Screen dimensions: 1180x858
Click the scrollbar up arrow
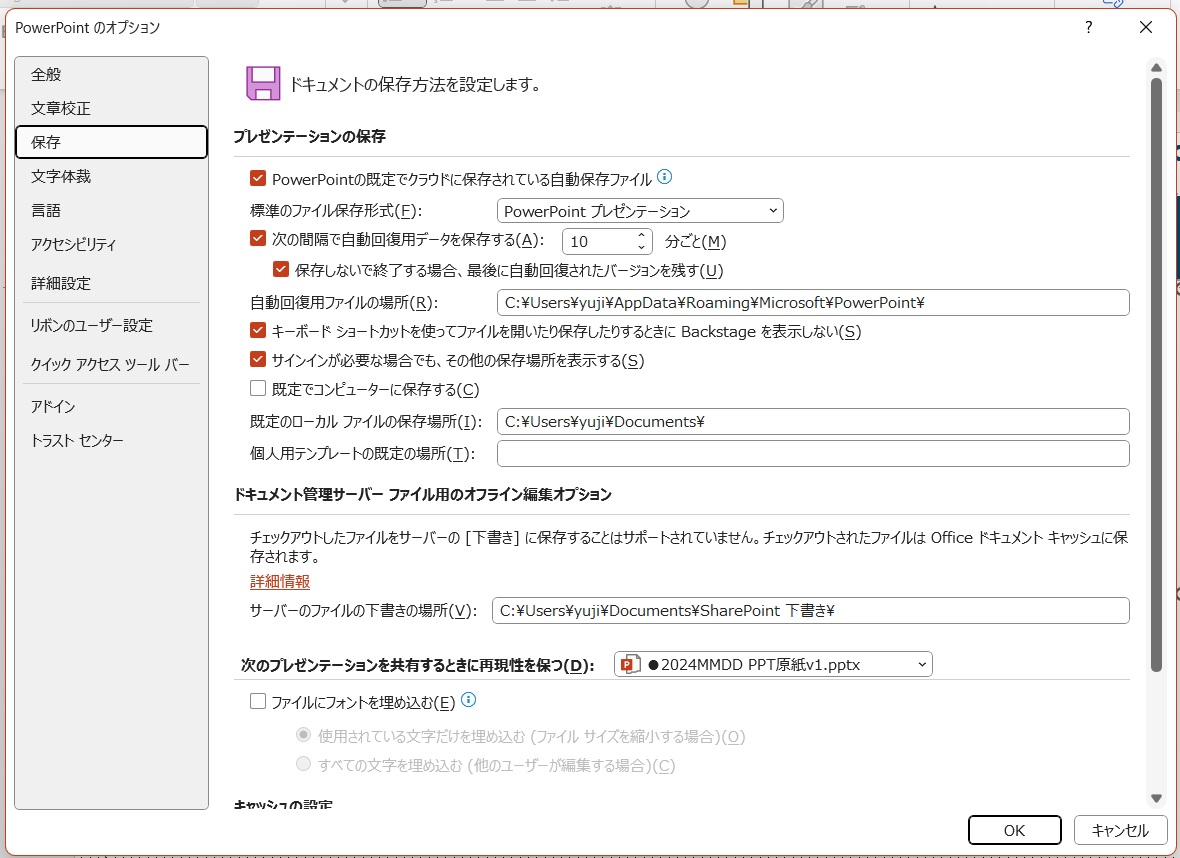(1157, 68)
